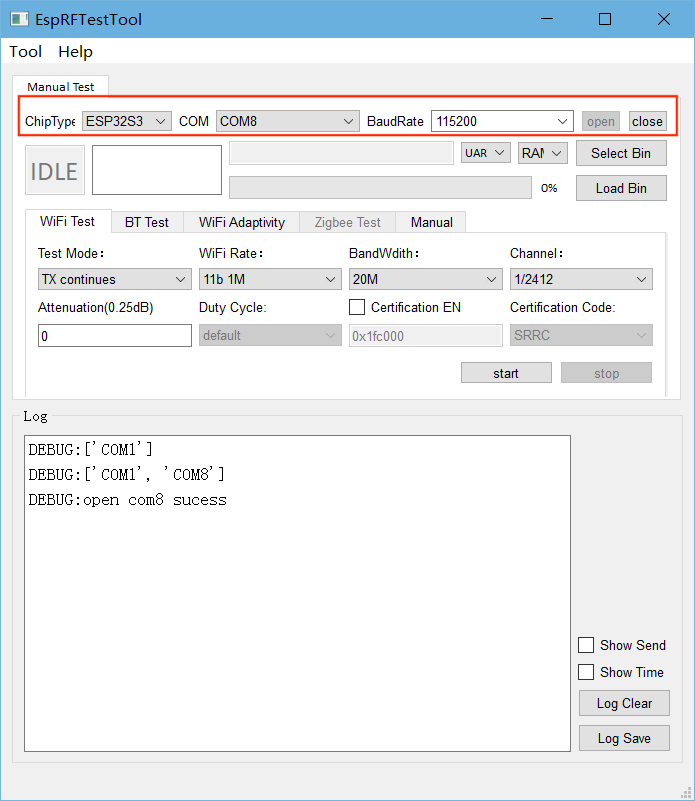This screenshot has width=695, height=801.
Task: Switch to the BT Test tab
Action: click(x=147, y=222)
